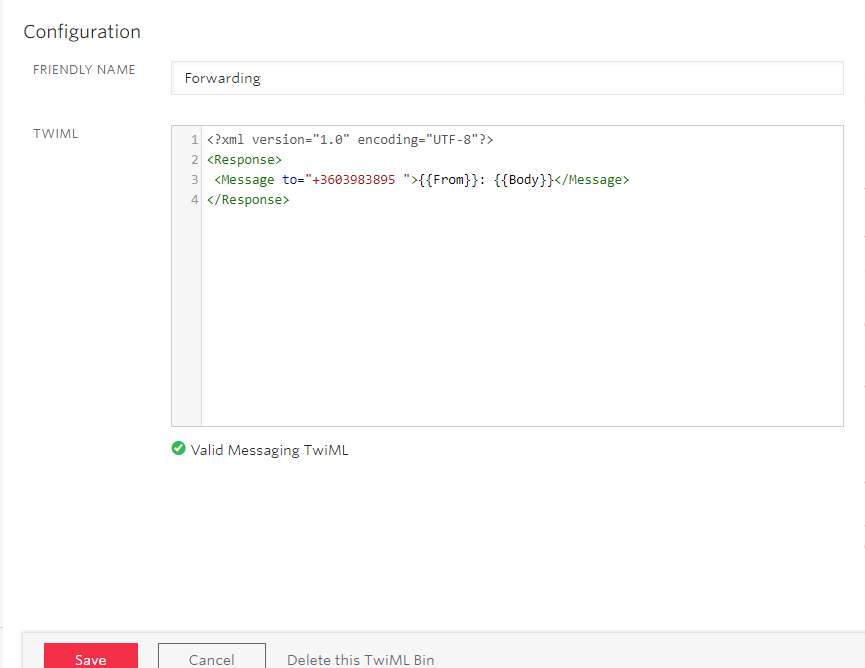Viewport: 865px width, 668px height.
Task: Click the closing Response tag on line 4
Action: coord(248,200)
